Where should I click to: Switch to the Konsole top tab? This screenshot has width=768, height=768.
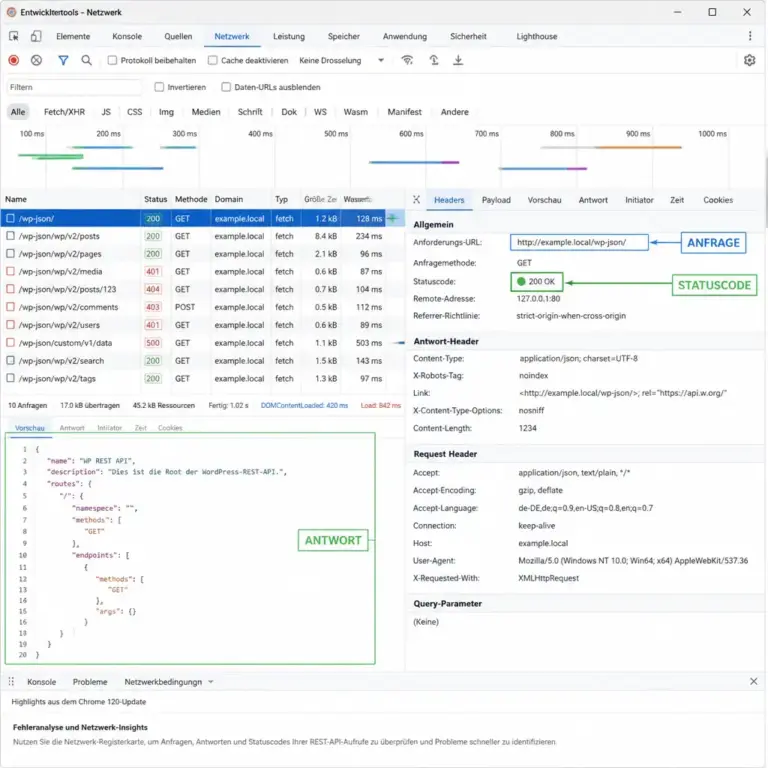[127, 36]
